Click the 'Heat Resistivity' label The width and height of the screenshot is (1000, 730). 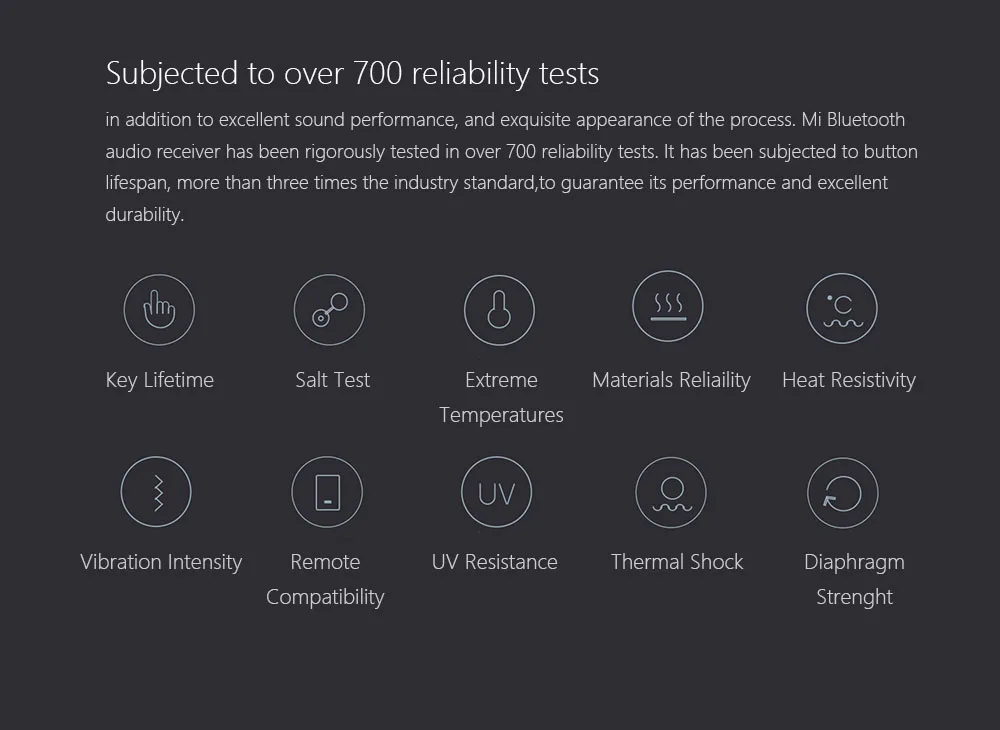848,380
